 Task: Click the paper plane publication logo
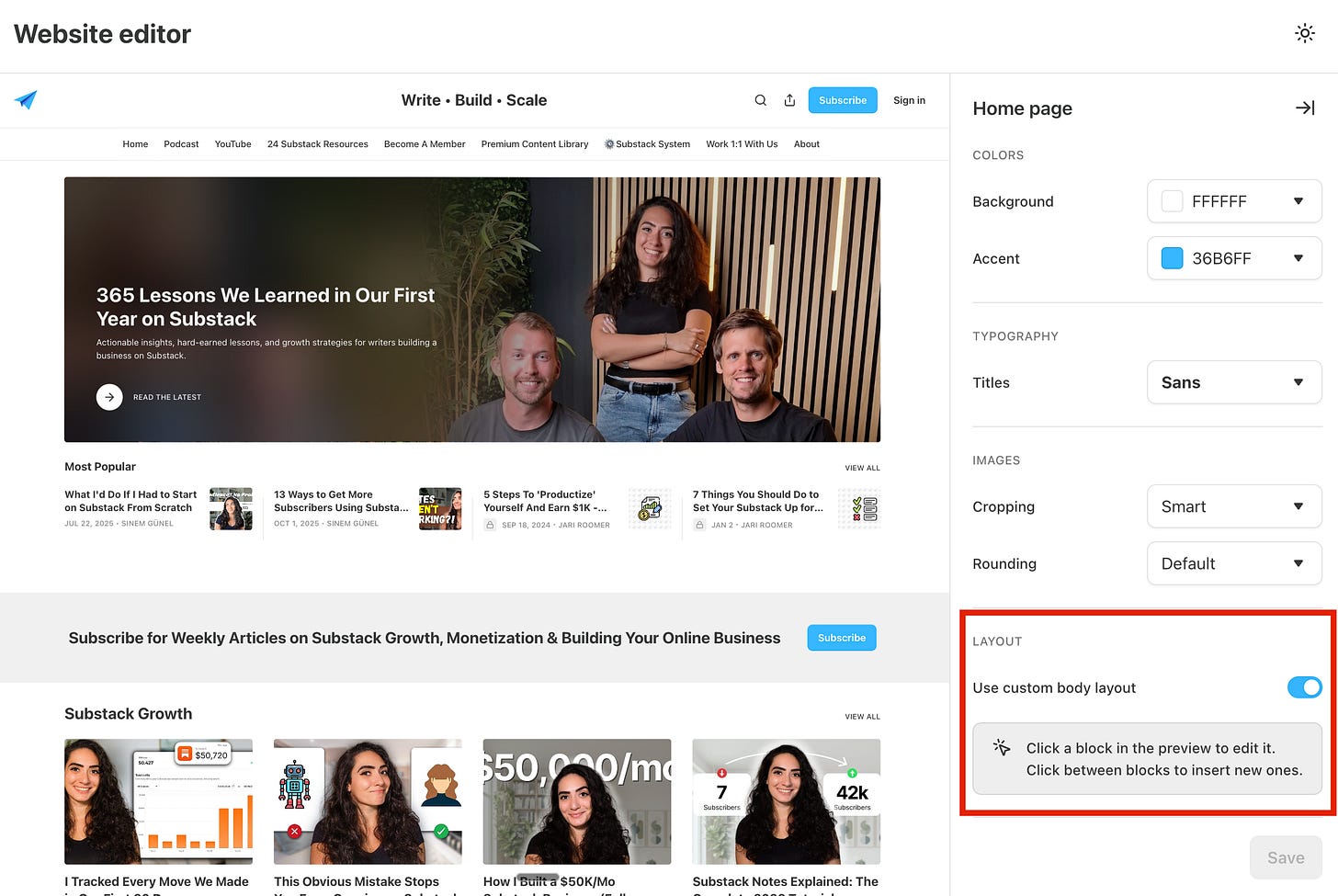click(x=26, y=99)
